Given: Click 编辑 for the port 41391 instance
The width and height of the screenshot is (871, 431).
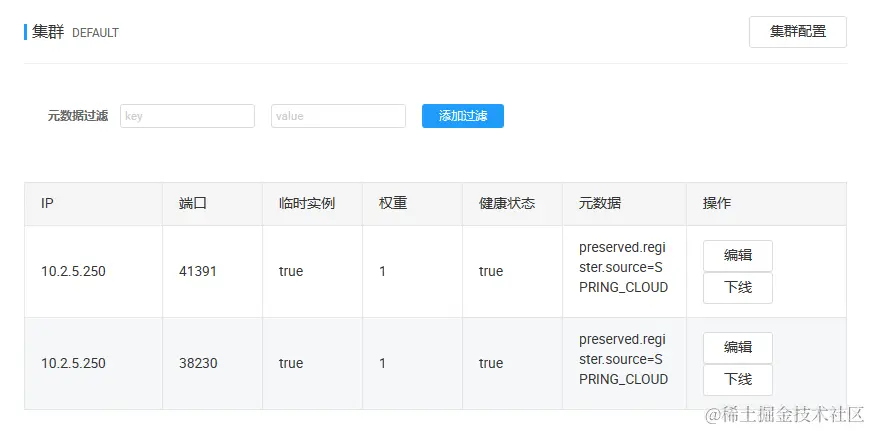Looking at the screenshot, I should [738, 255].
